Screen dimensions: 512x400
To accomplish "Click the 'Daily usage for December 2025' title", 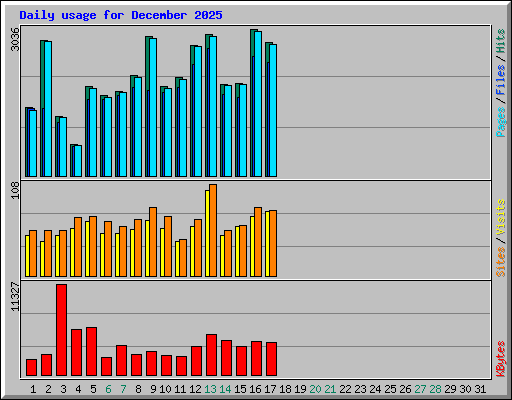I will (121, 15).
